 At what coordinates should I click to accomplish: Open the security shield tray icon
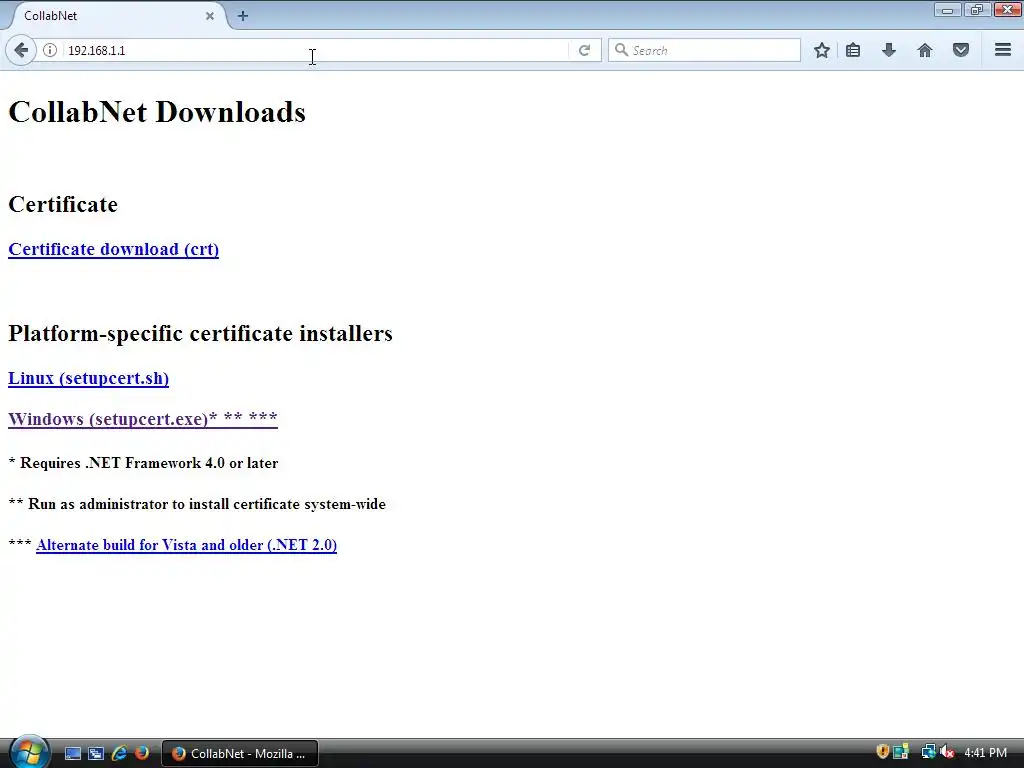point(882,752)
